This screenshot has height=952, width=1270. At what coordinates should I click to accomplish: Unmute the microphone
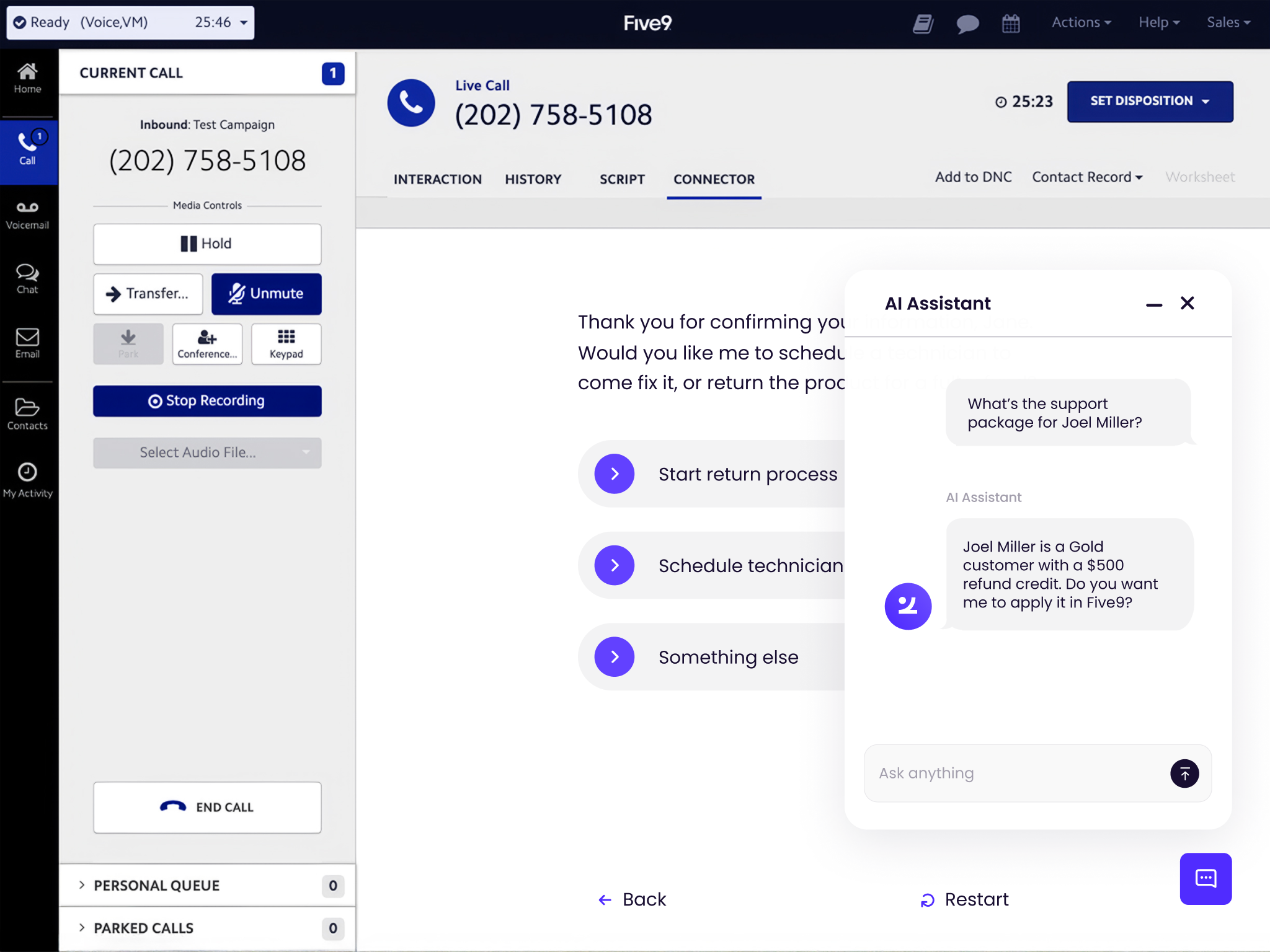[x=266, y=294]
